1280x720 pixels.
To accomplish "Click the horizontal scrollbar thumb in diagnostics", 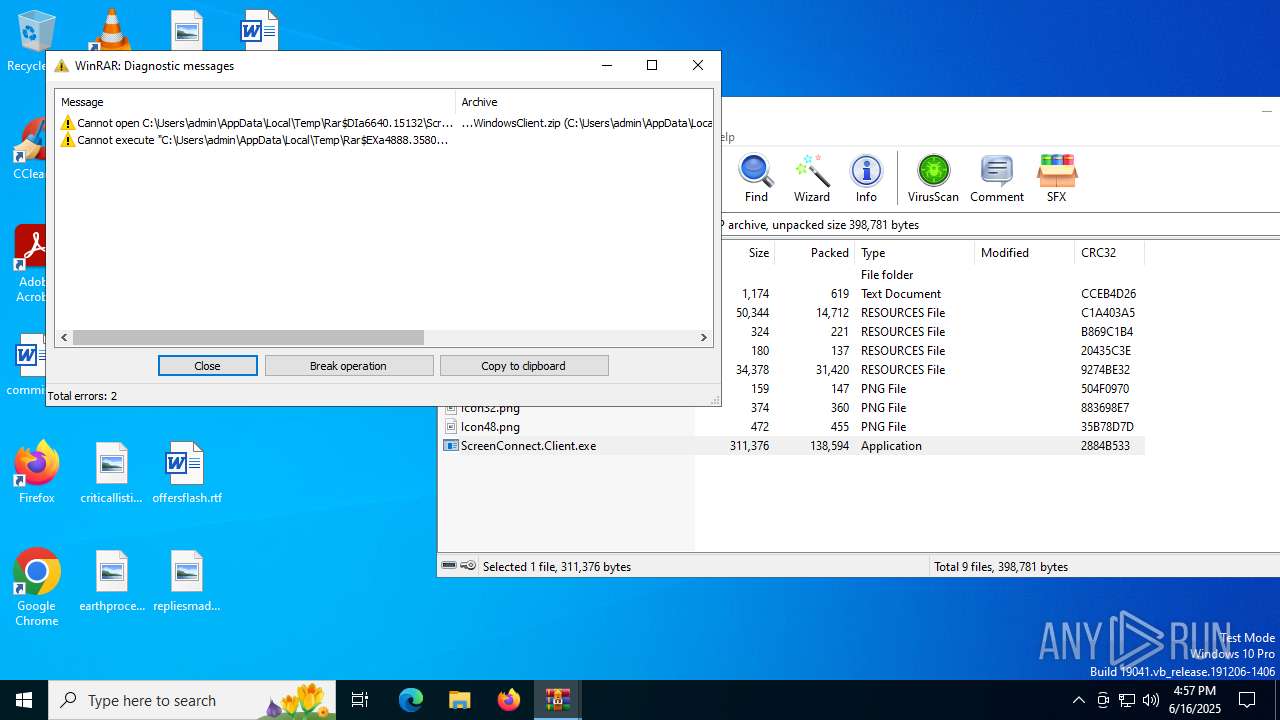I will [x=248, y=338].
